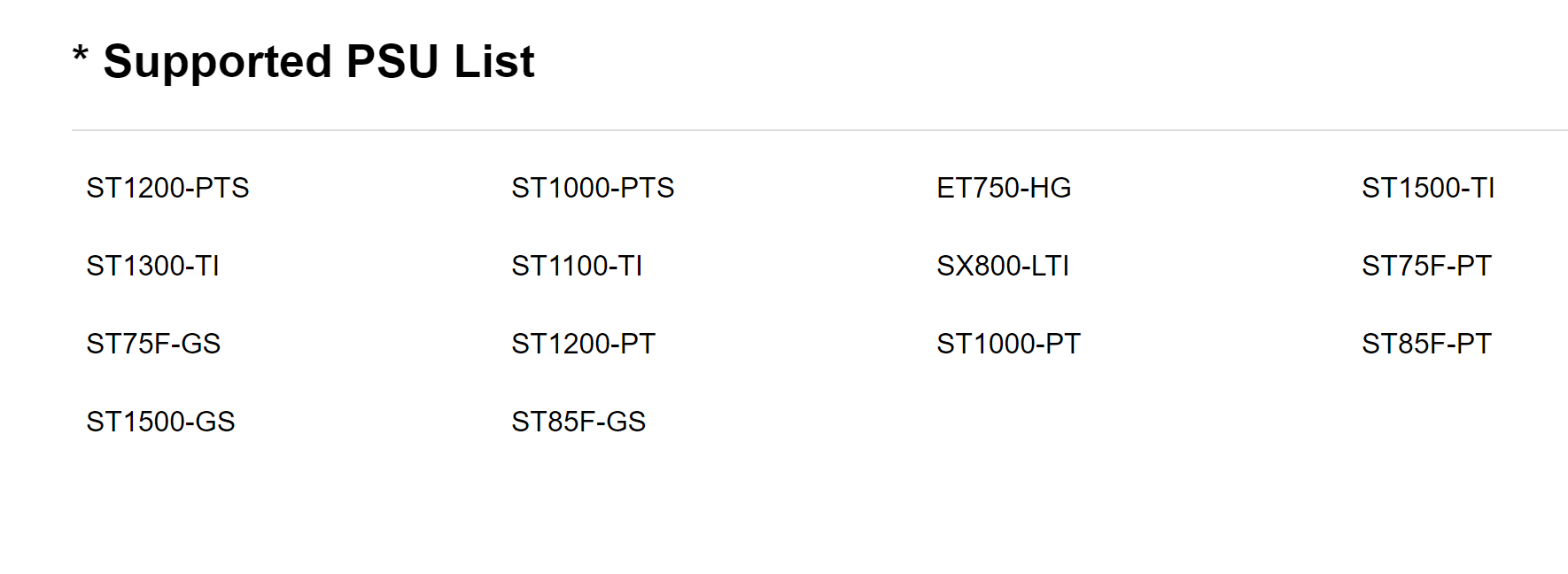
Task: Click the ST1500-GS model name
Action: pyautogui.click(x=160, y=422)
